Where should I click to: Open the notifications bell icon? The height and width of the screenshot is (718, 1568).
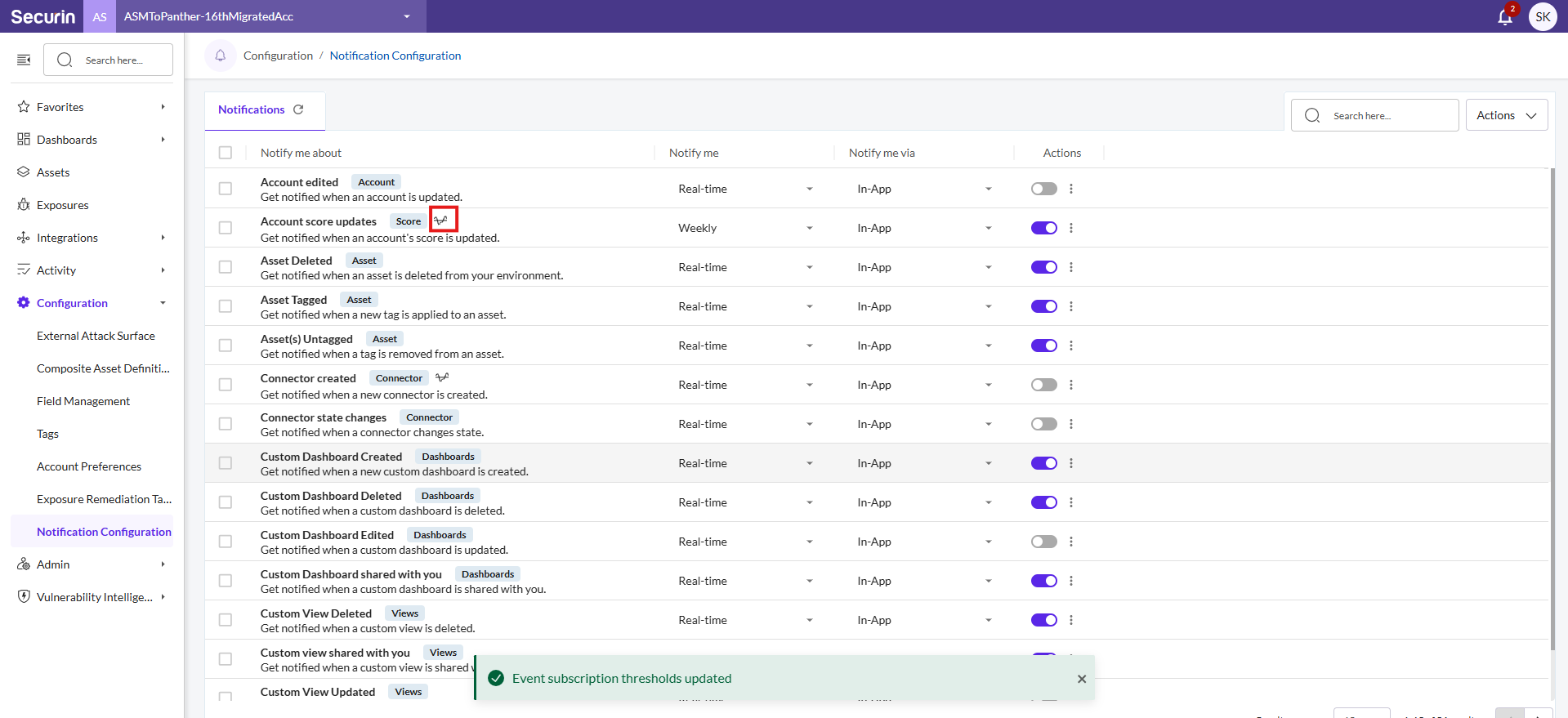[x=1504, y=16]
